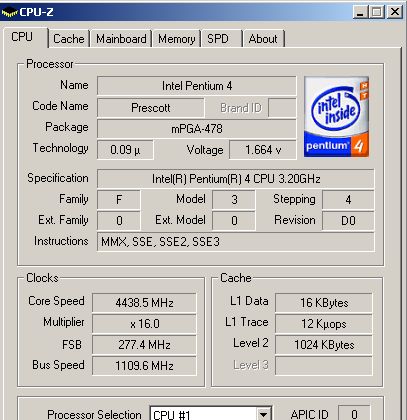Click the L1 Trace value '12 Kµops'

point(324,324)
